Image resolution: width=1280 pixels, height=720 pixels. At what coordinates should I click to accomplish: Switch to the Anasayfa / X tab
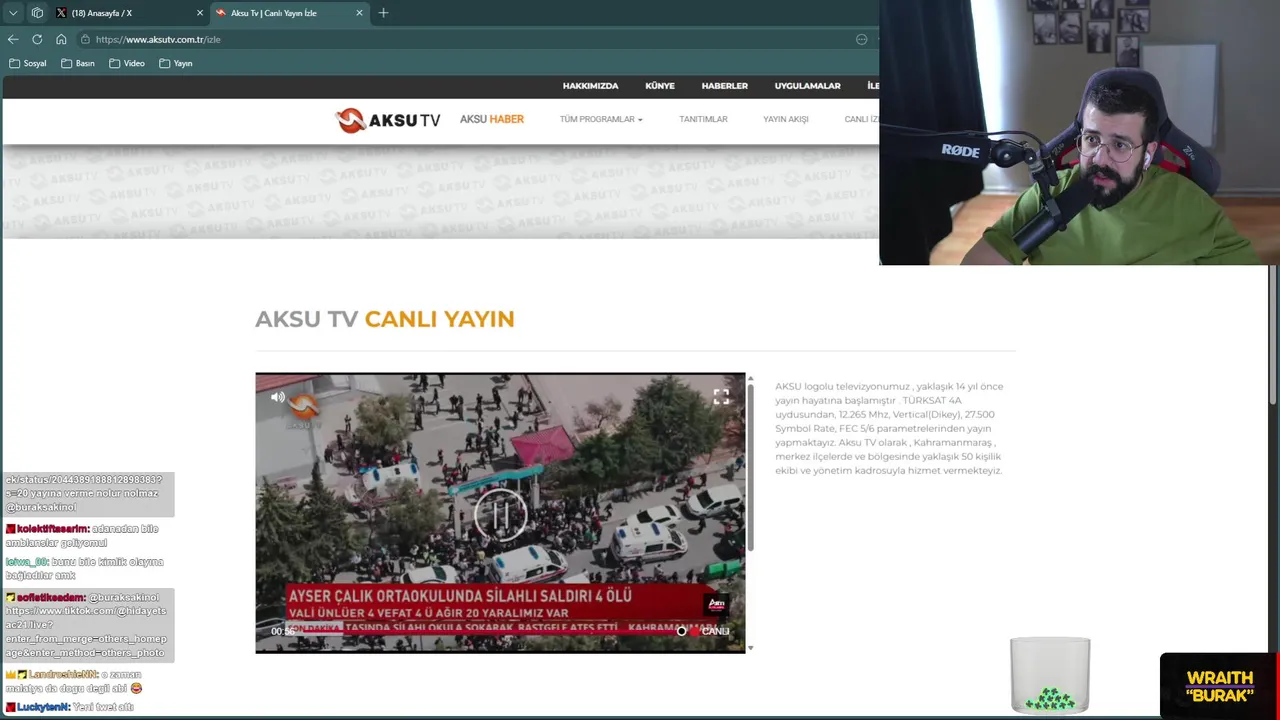point(130,13)
